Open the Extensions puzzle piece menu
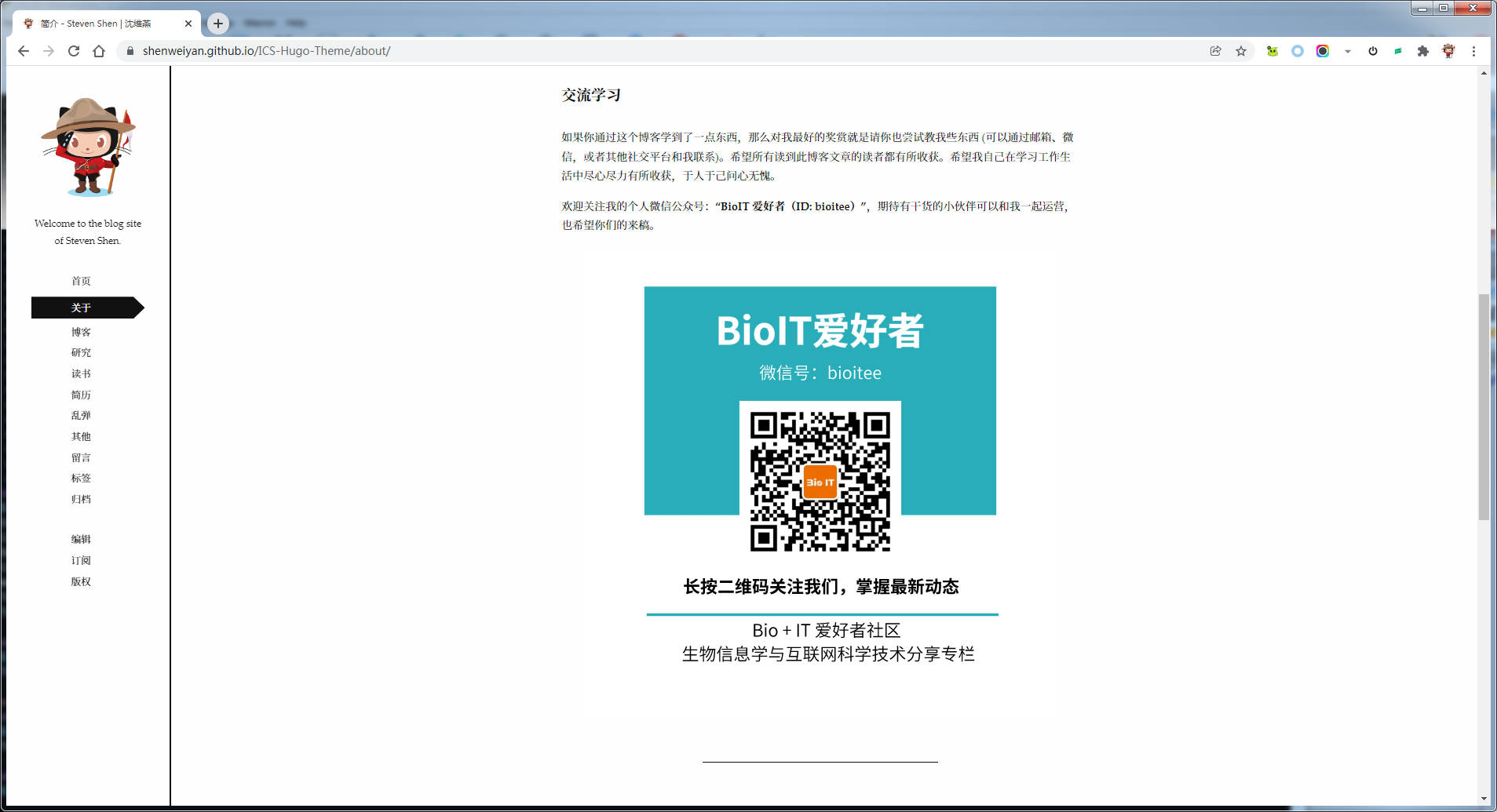 [1423, 51]
